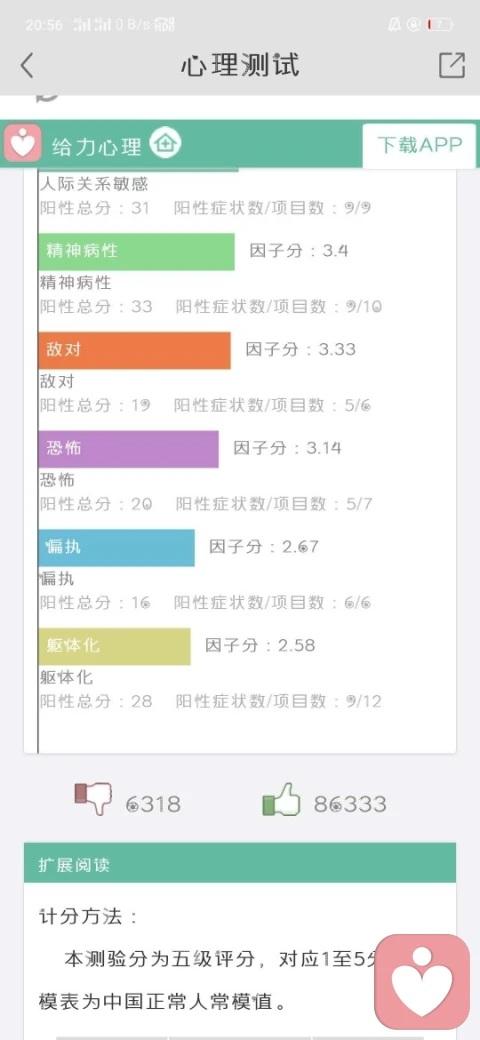The width and height of the screenshot is (480, 1040).
Task: Tap the 扩展阅读 section header
Action: click(240, 863)
